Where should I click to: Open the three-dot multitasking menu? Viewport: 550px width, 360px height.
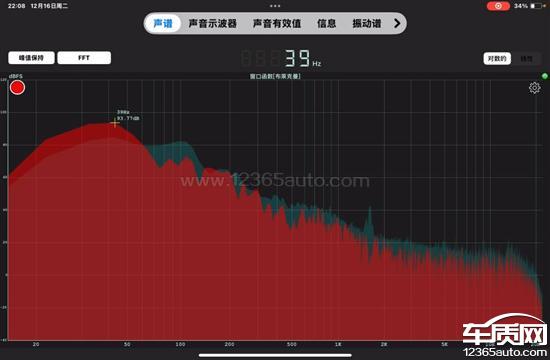click(x=275, y=6)
